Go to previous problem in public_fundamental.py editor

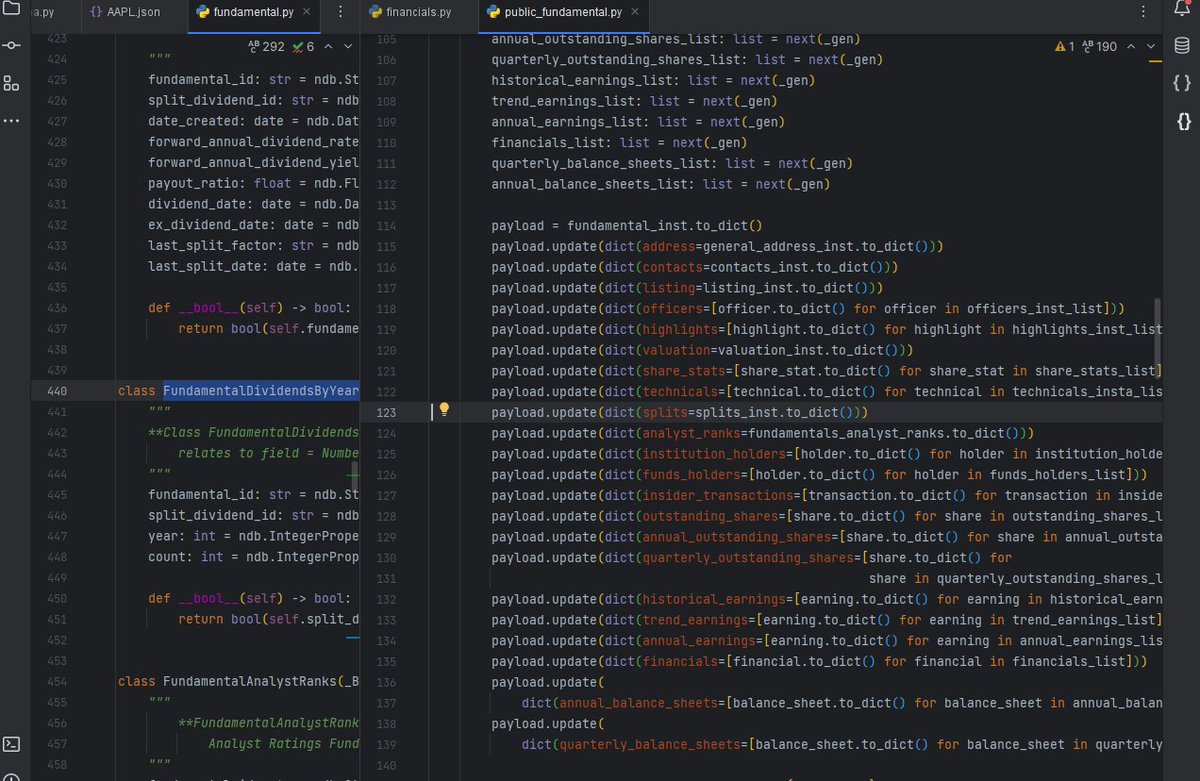pos(1131,47)
